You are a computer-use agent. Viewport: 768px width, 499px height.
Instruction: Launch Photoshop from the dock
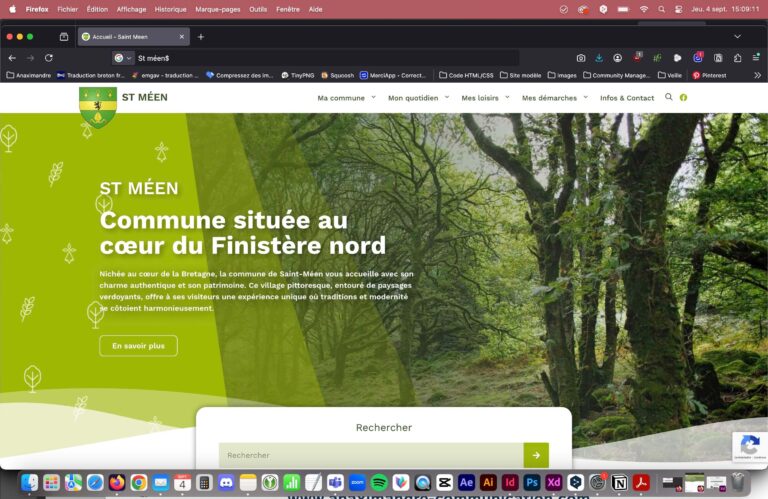coord(532,483)
